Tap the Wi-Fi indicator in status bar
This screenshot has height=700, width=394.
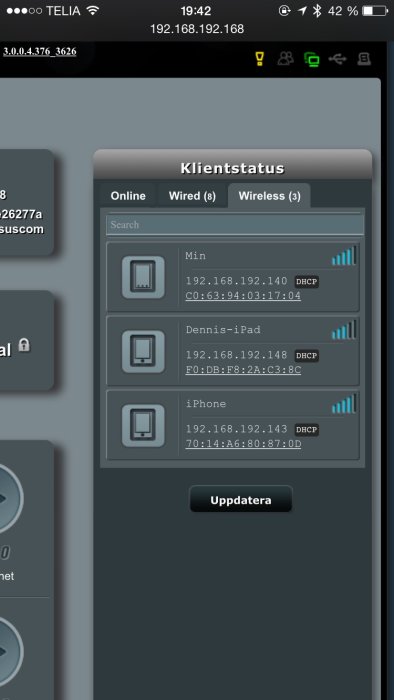[92, 10]
